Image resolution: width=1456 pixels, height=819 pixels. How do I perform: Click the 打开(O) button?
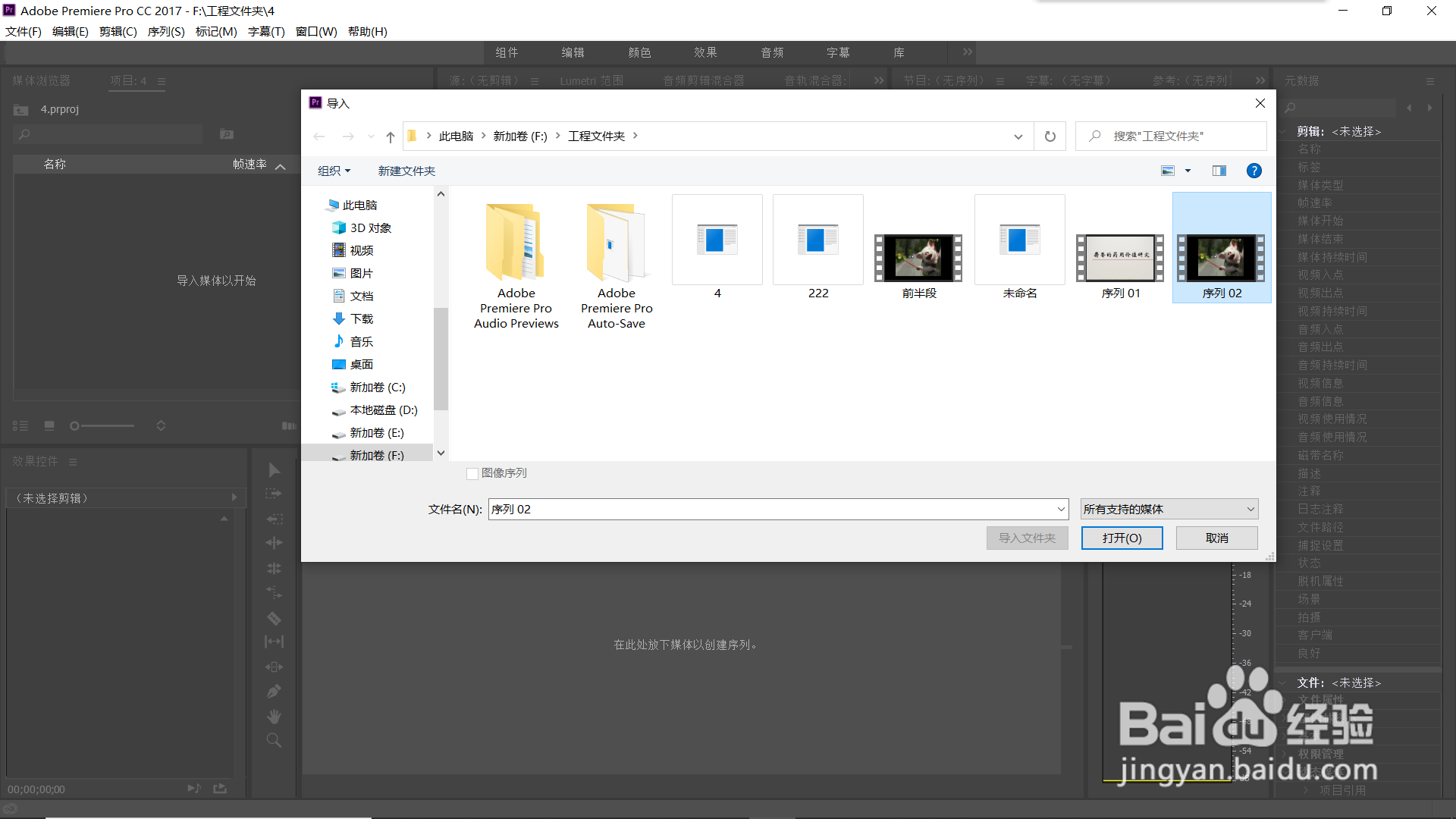[1122, 538]
